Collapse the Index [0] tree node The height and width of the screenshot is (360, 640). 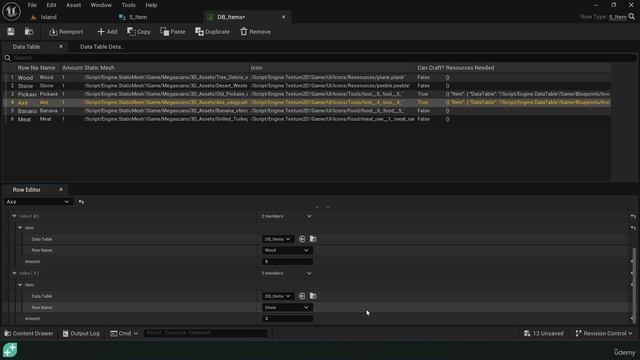[14, 216]
